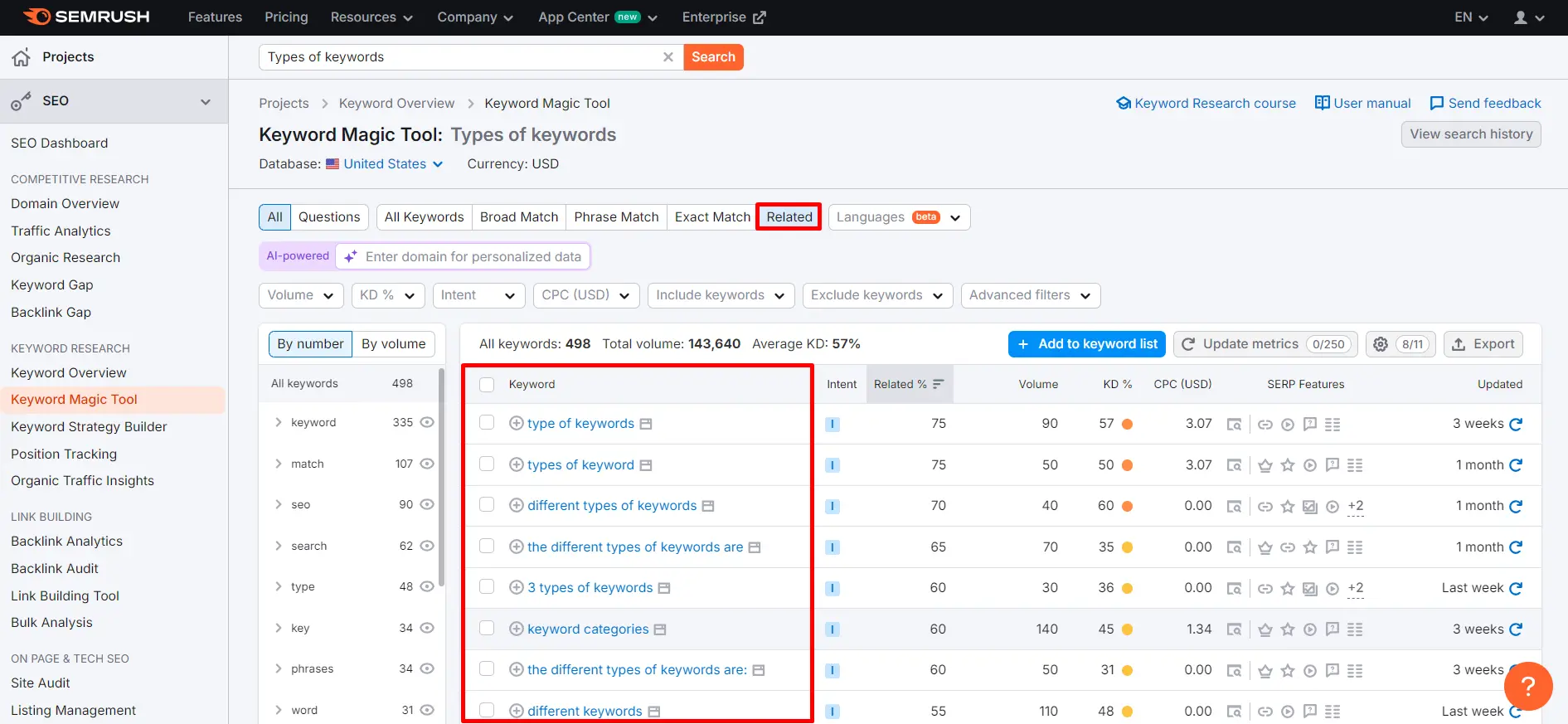Click the Projects home icon
Image resolution: width=1568 pixels, height=724 pixels.
point(22,57)
